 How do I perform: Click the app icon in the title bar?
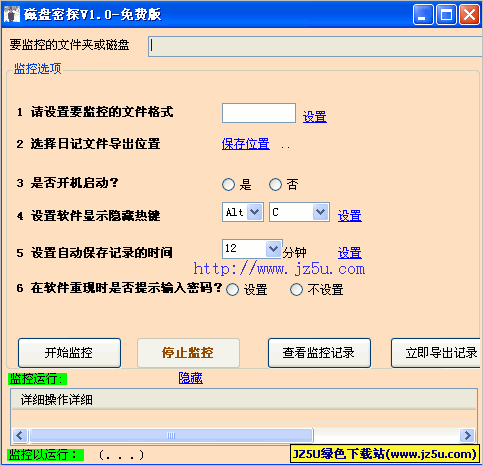point(12,14)
